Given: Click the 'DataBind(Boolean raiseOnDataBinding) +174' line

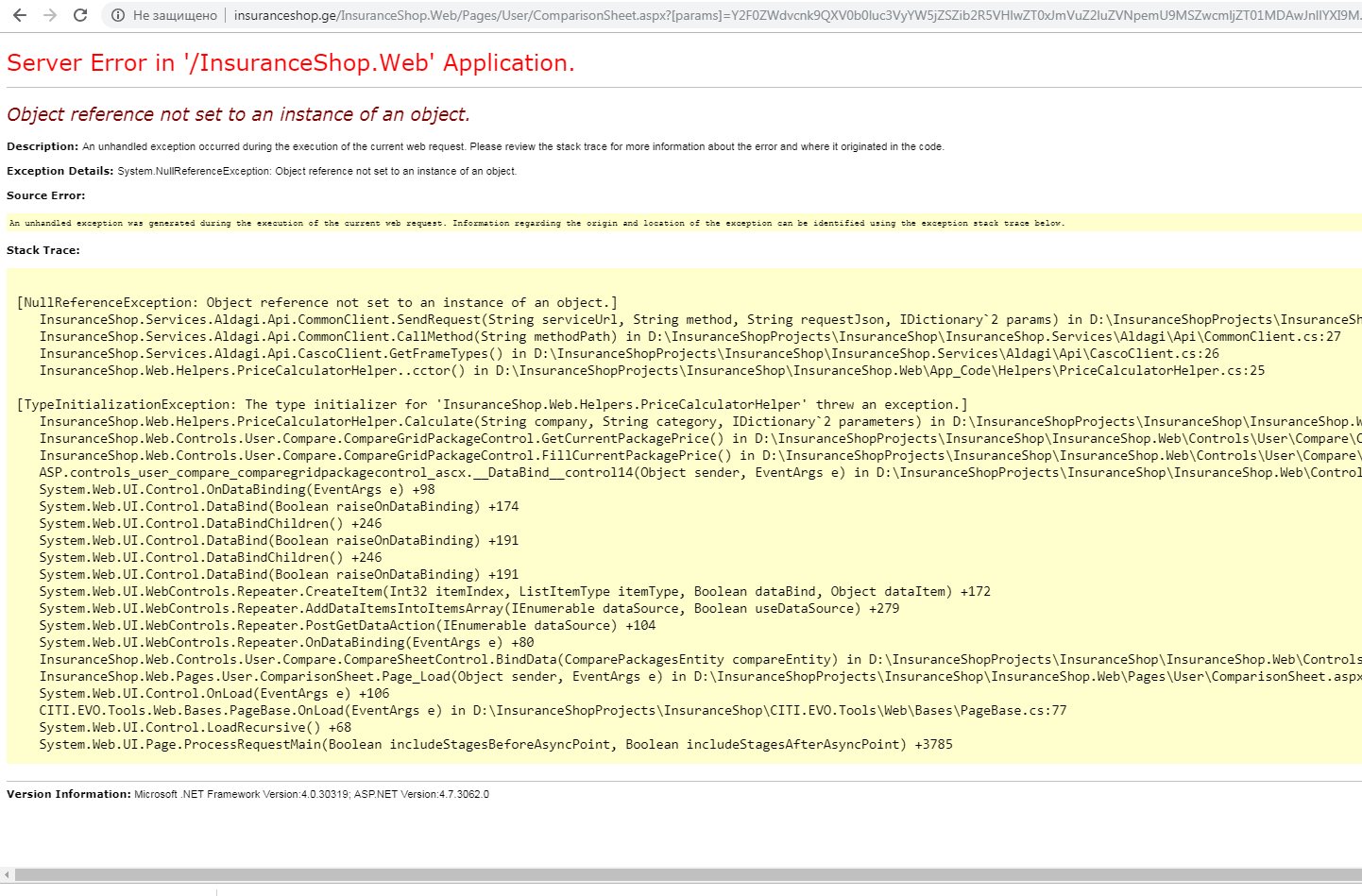Looking at the screenshot, I should (x=279, y=507).
